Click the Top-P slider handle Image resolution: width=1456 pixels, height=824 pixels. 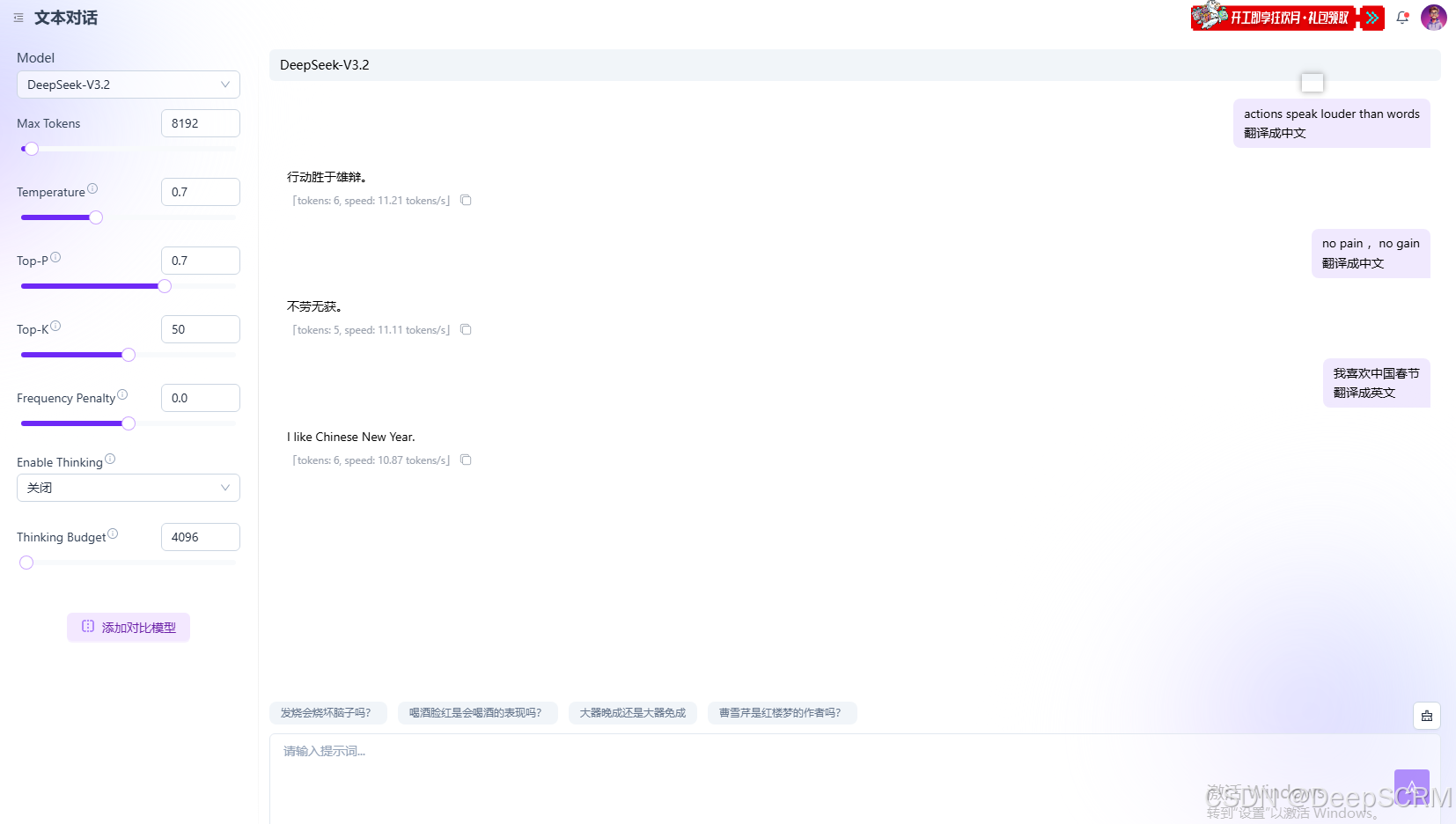(x=165, y=286)
